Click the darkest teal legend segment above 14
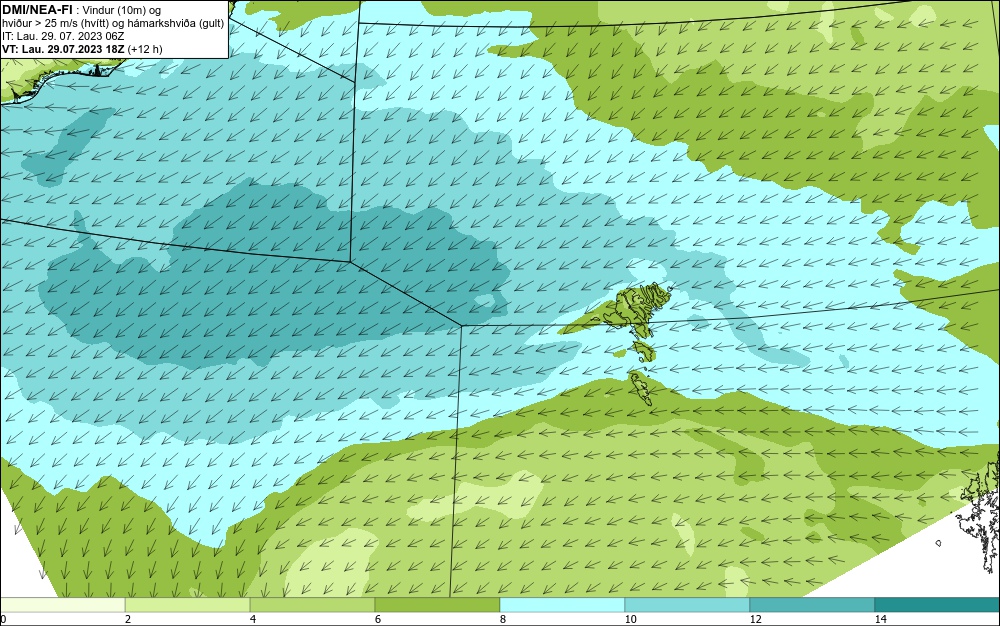 click(x=938, y=605)
